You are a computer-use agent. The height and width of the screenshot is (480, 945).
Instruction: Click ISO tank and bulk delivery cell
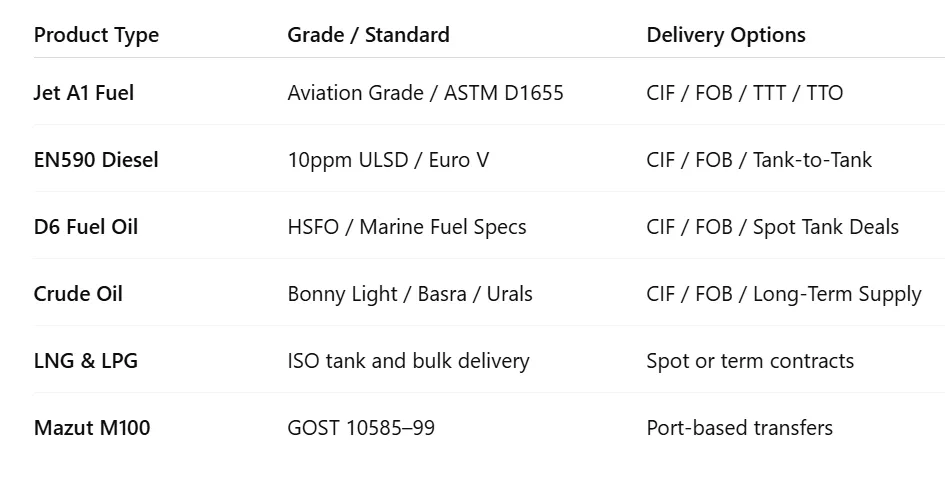click(409, 361)
